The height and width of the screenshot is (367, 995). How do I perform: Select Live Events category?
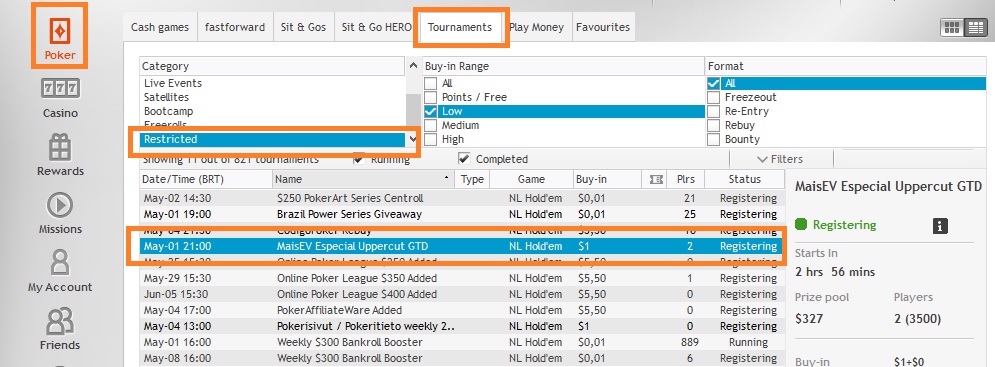[x=273, y=83]
